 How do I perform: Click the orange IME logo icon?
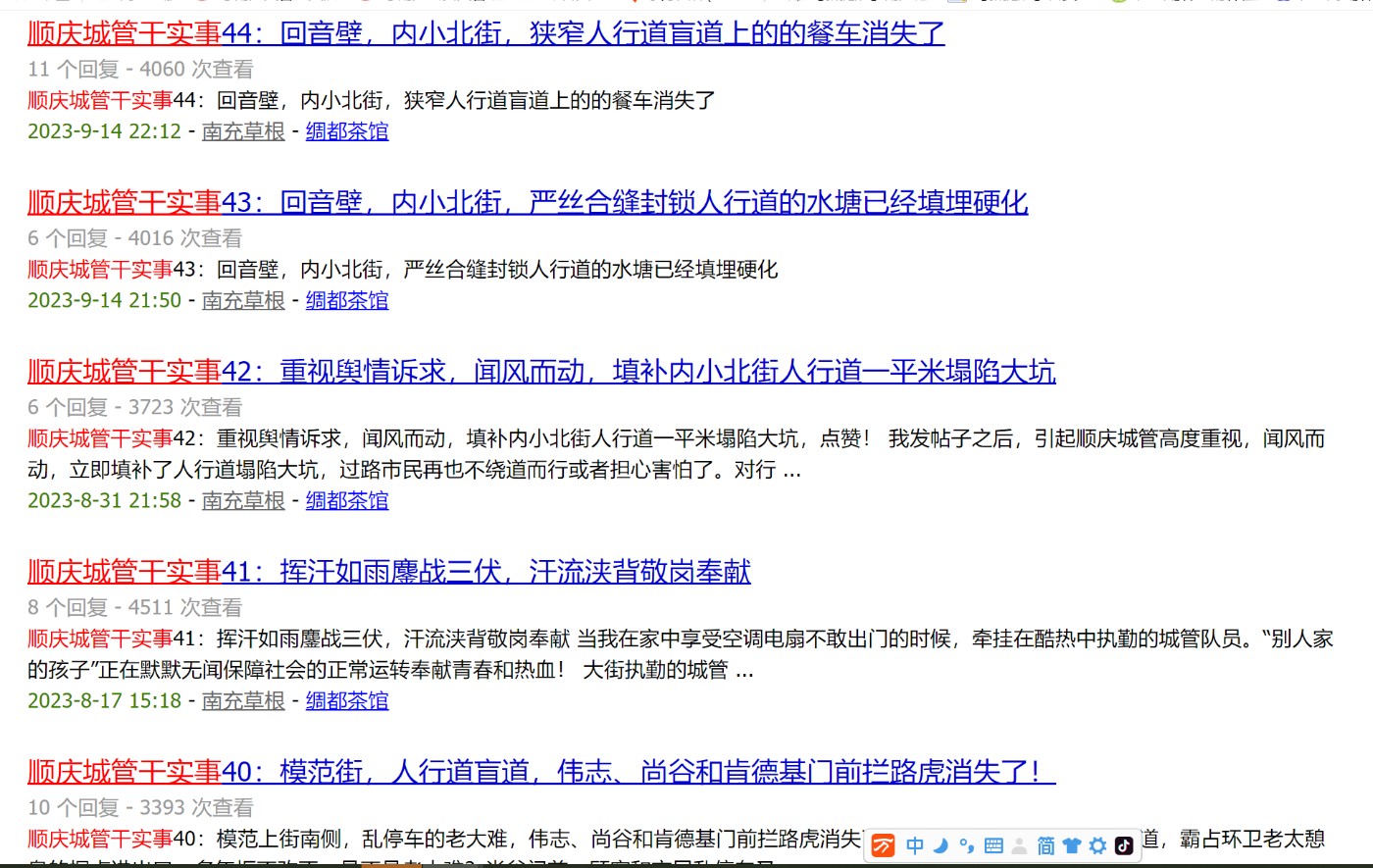point(884,845)
